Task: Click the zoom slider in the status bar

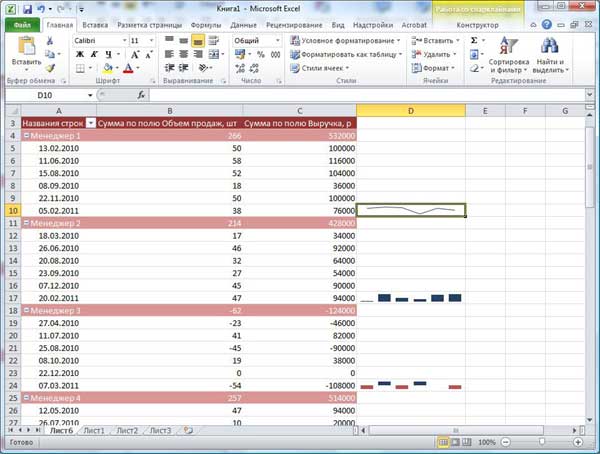Action: pyautogui.click(x=542, y=442)
